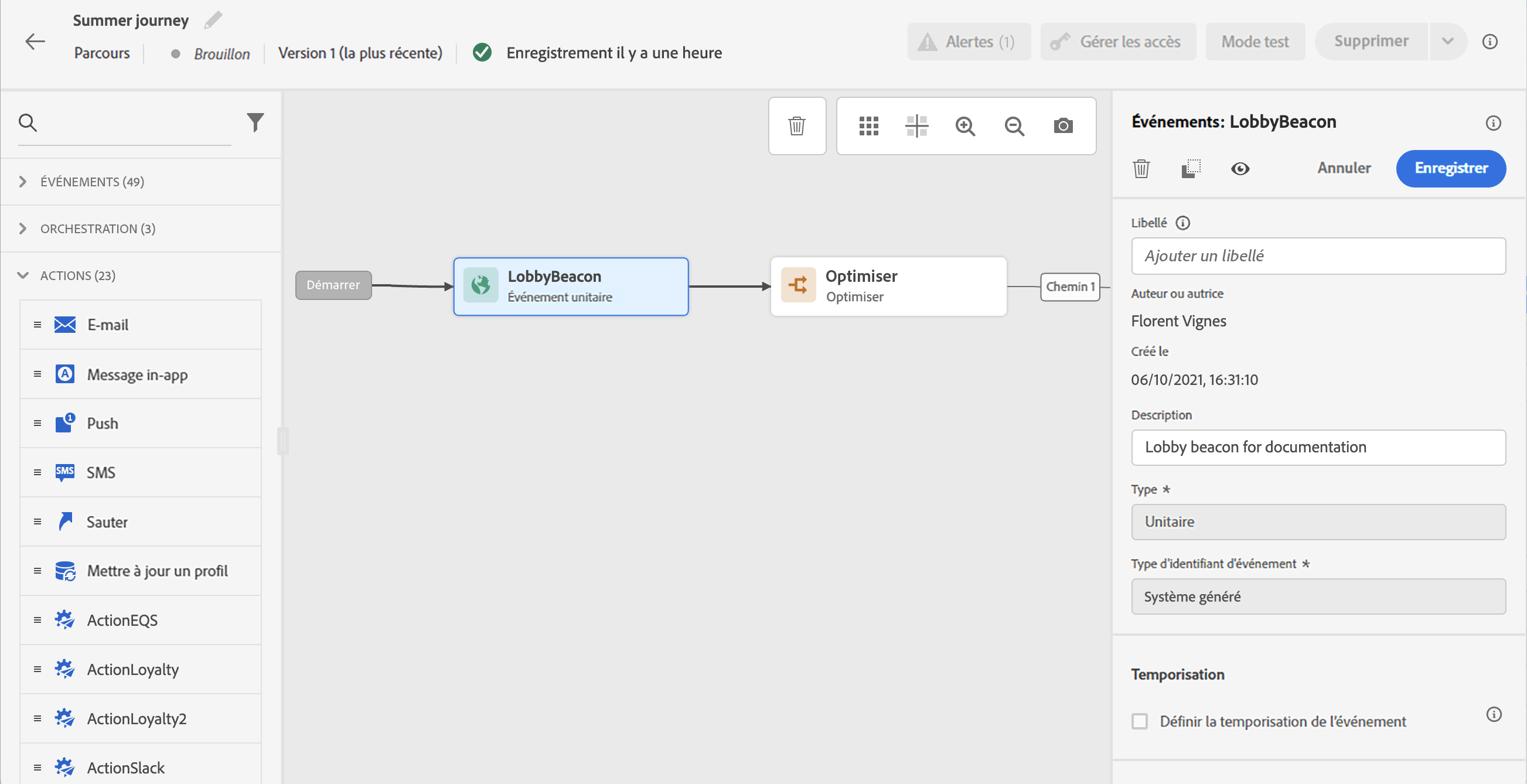Viewport: 1527px width, 784px height.
Task: Click the grid layout toolbar icon
Action: pos(868,125)
